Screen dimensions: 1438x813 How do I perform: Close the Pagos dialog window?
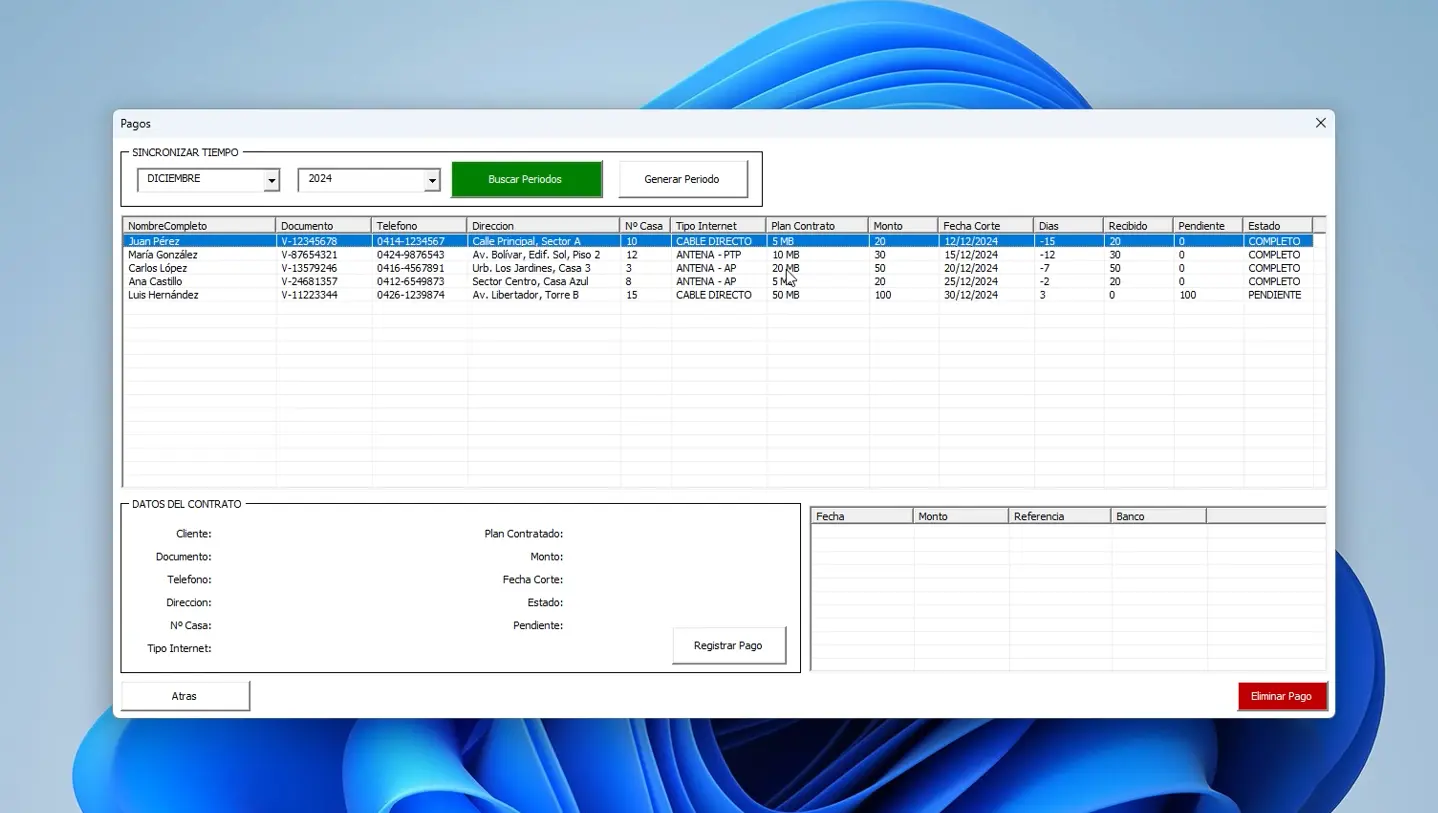(x=1320, y=123)
